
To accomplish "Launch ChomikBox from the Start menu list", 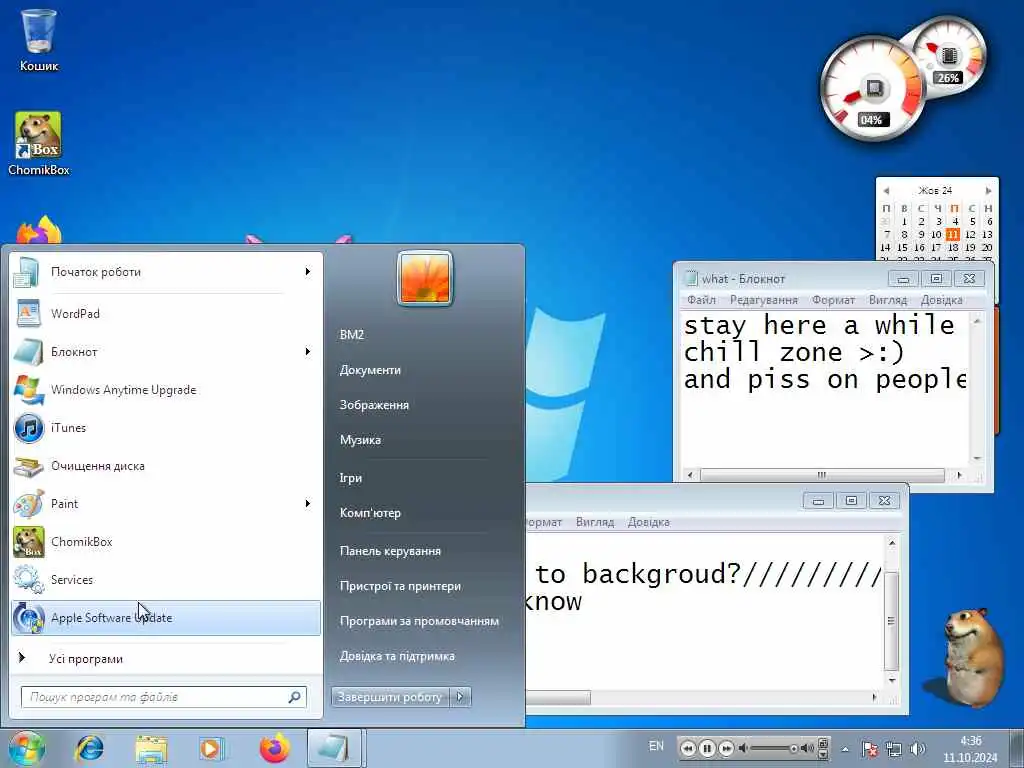I will 166,541.
